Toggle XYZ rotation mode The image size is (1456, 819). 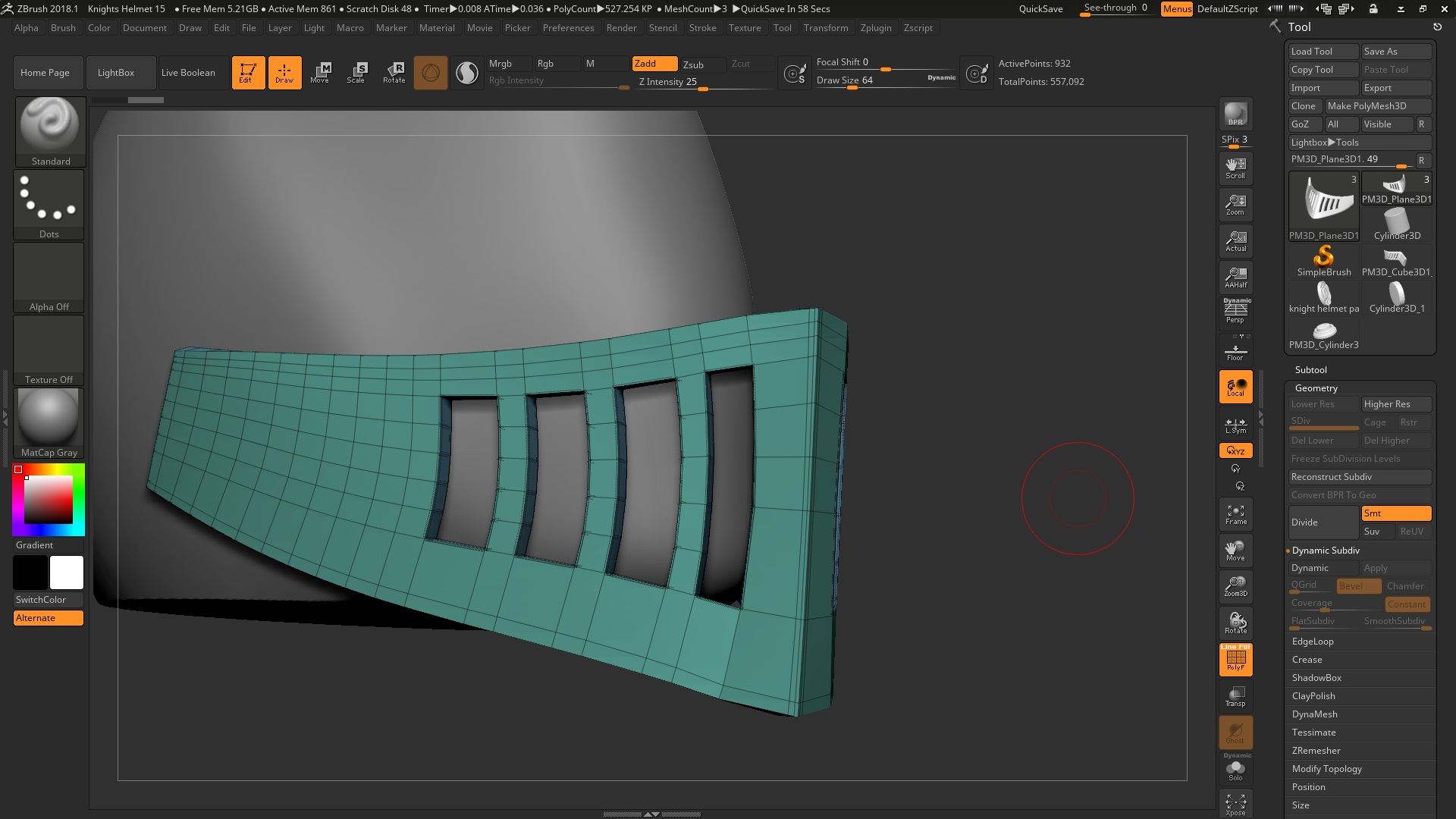tap(1235, 450)
